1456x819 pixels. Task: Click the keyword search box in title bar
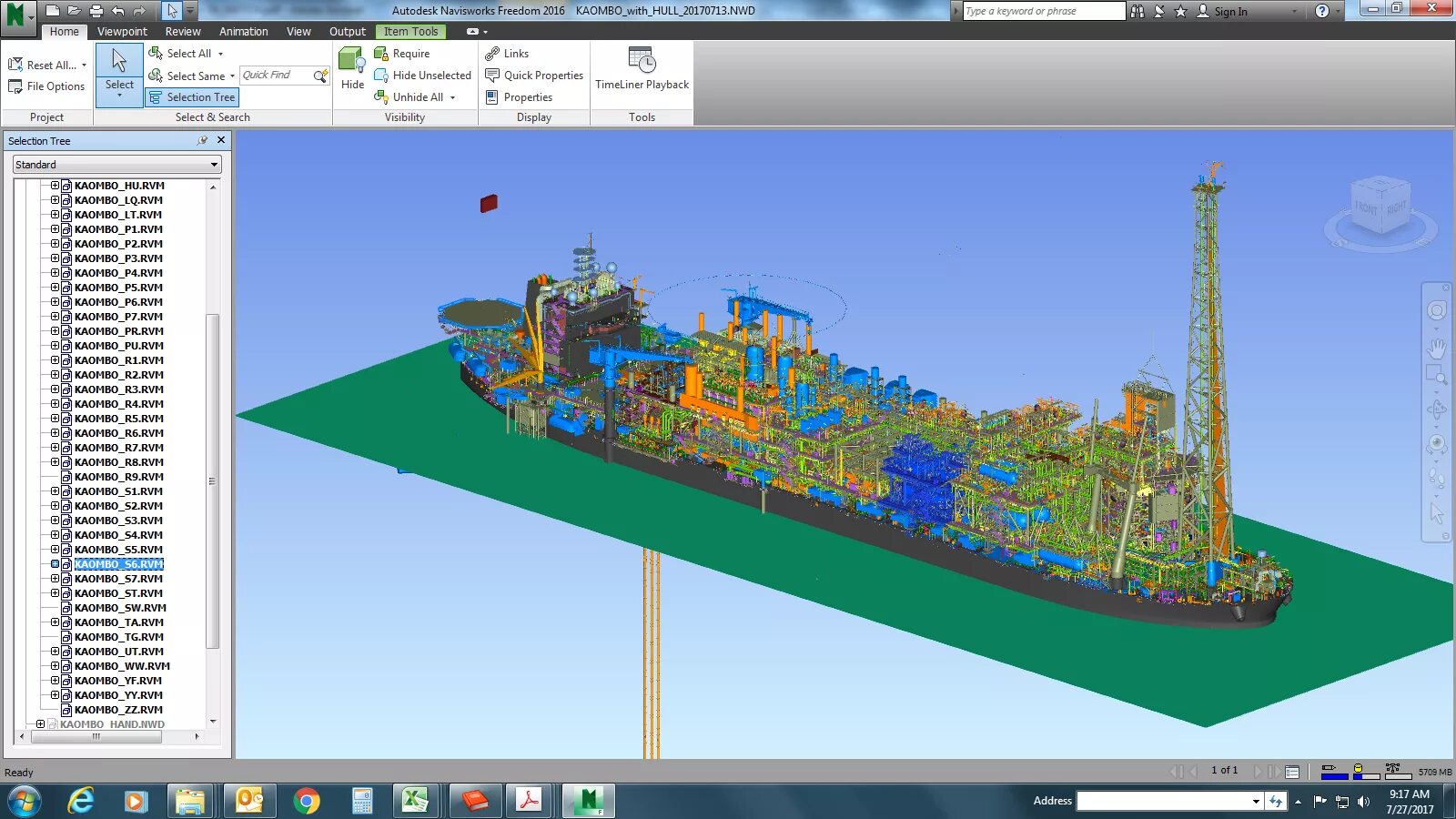[x=1044, y=11]
